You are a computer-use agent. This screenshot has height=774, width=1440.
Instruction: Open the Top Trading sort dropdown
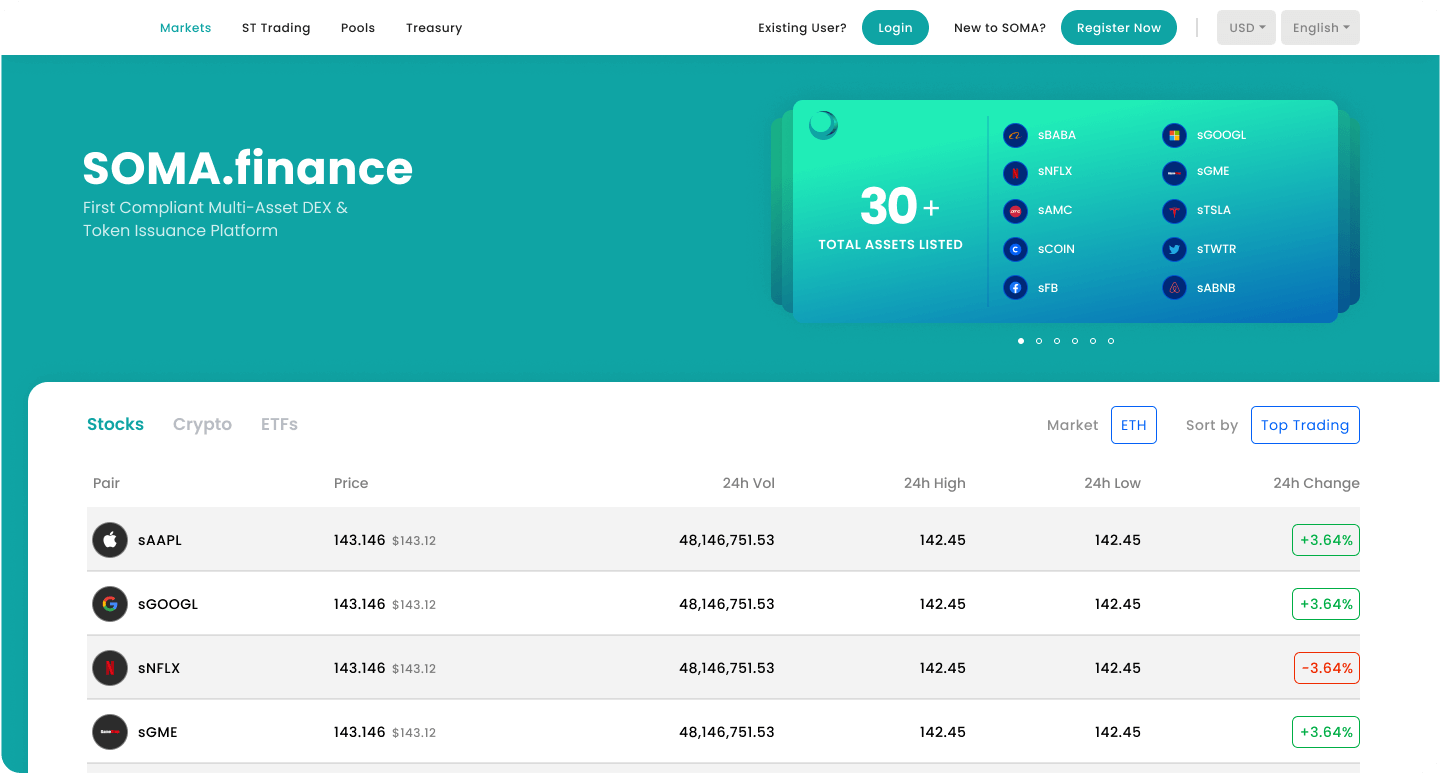pyautogui.click(x=1305, y=425)
